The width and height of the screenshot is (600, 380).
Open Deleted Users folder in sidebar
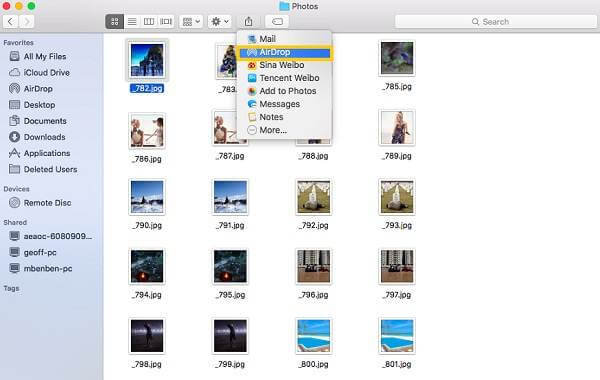(43, 169)
